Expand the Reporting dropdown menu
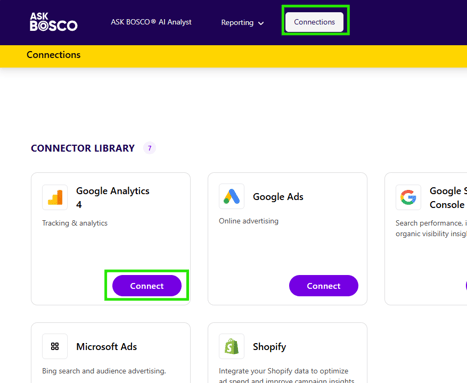Screen dimensions: 467x383 click(x=242, y=23)
